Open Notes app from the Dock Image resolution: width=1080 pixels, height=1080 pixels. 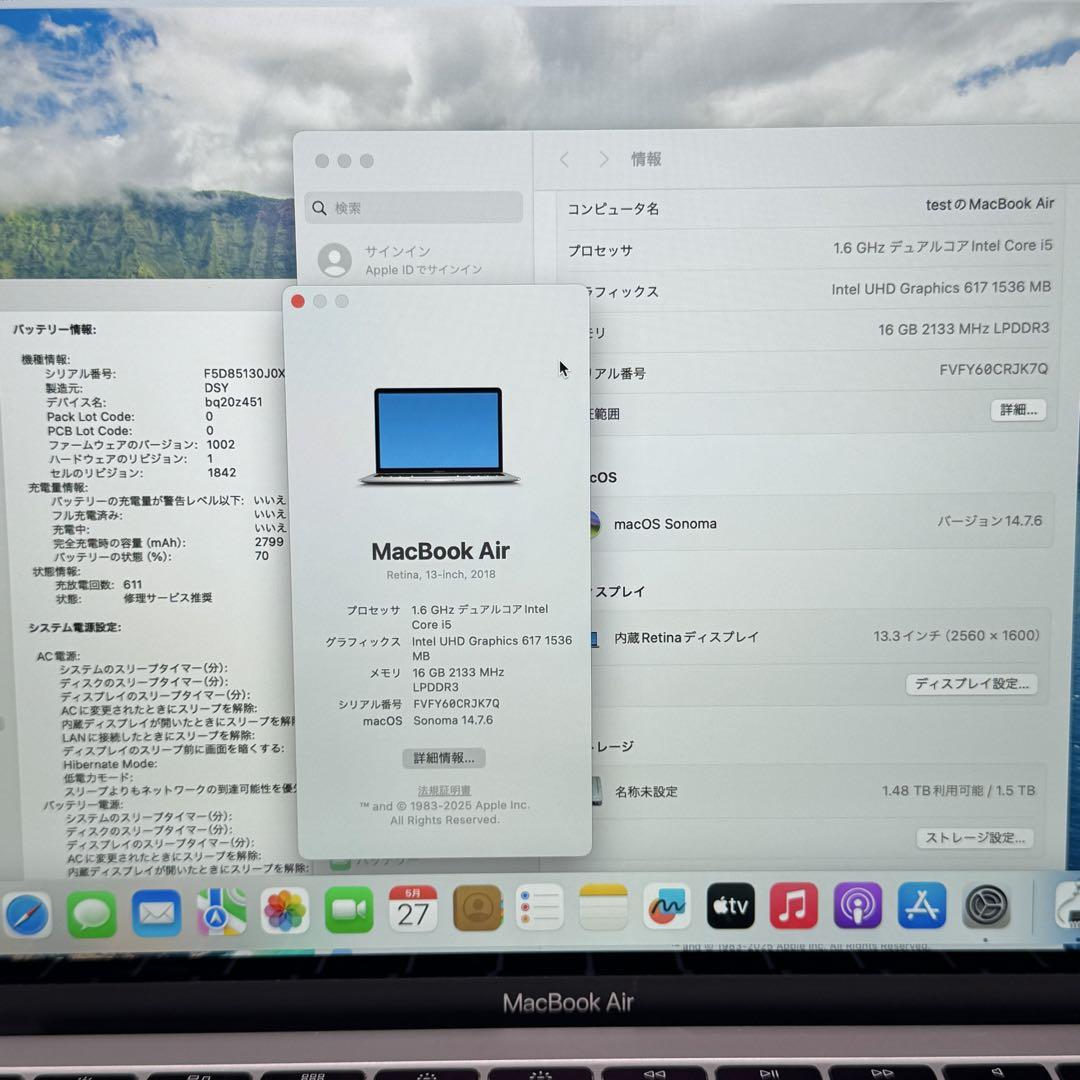(x=603, y=907)
